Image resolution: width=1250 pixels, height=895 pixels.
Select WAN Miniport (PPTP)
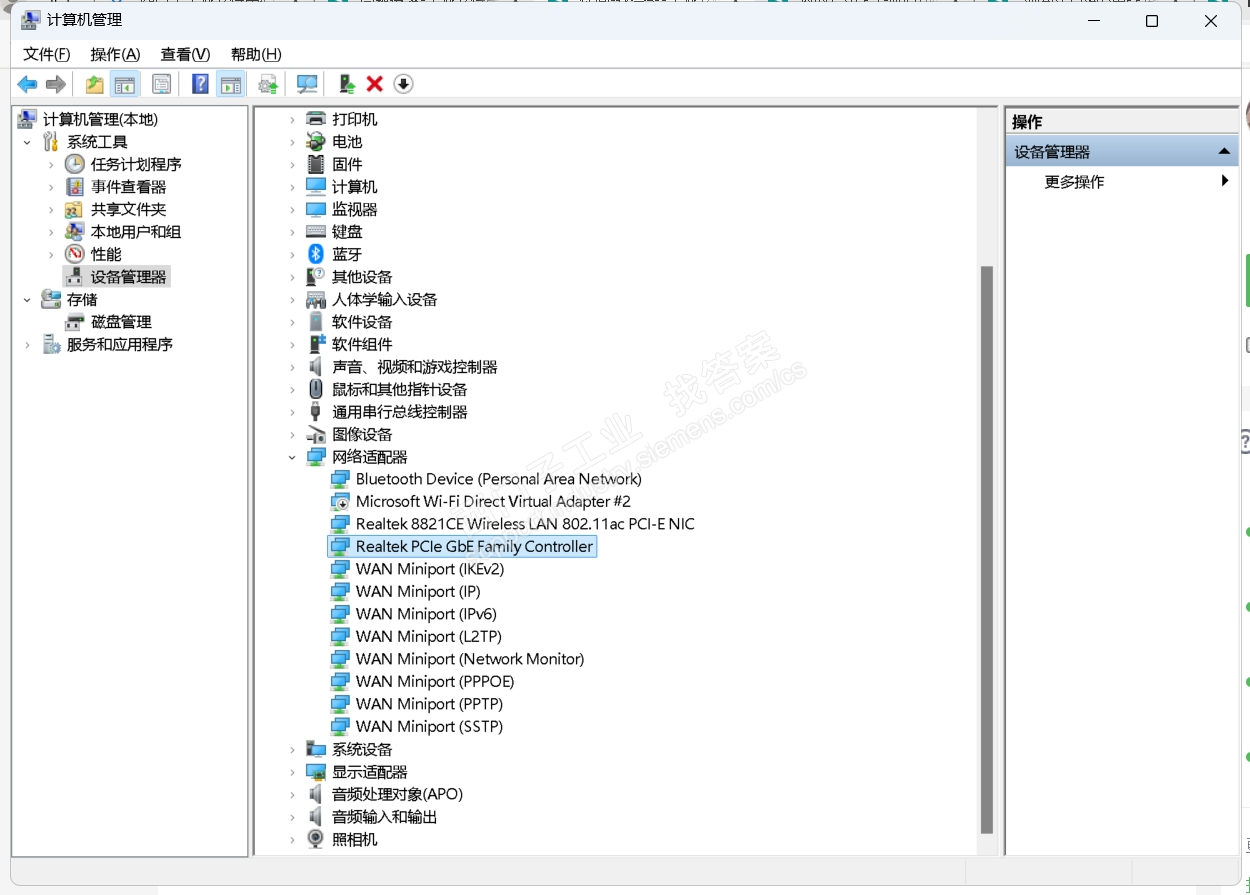[429, 704]
